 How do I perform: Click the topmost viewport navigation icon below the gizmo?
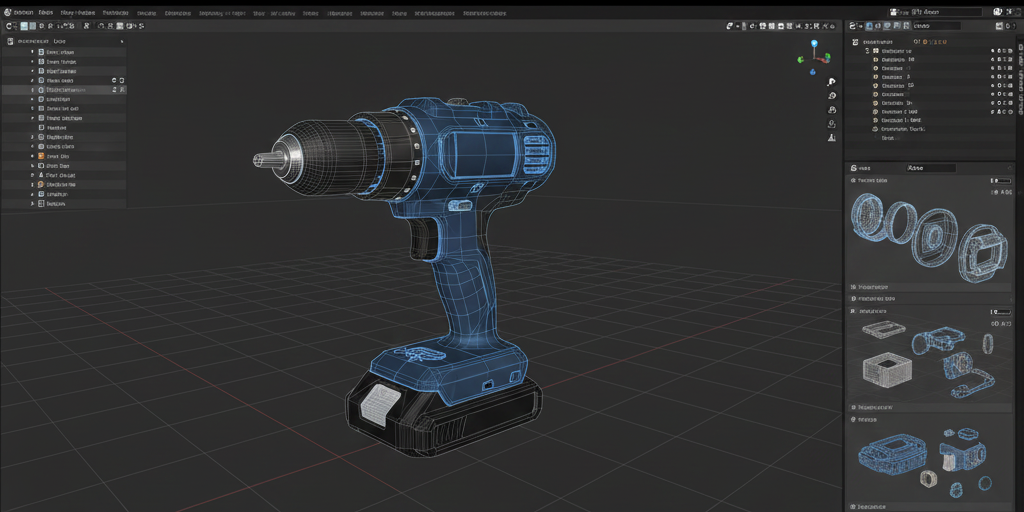click(832, 82)
